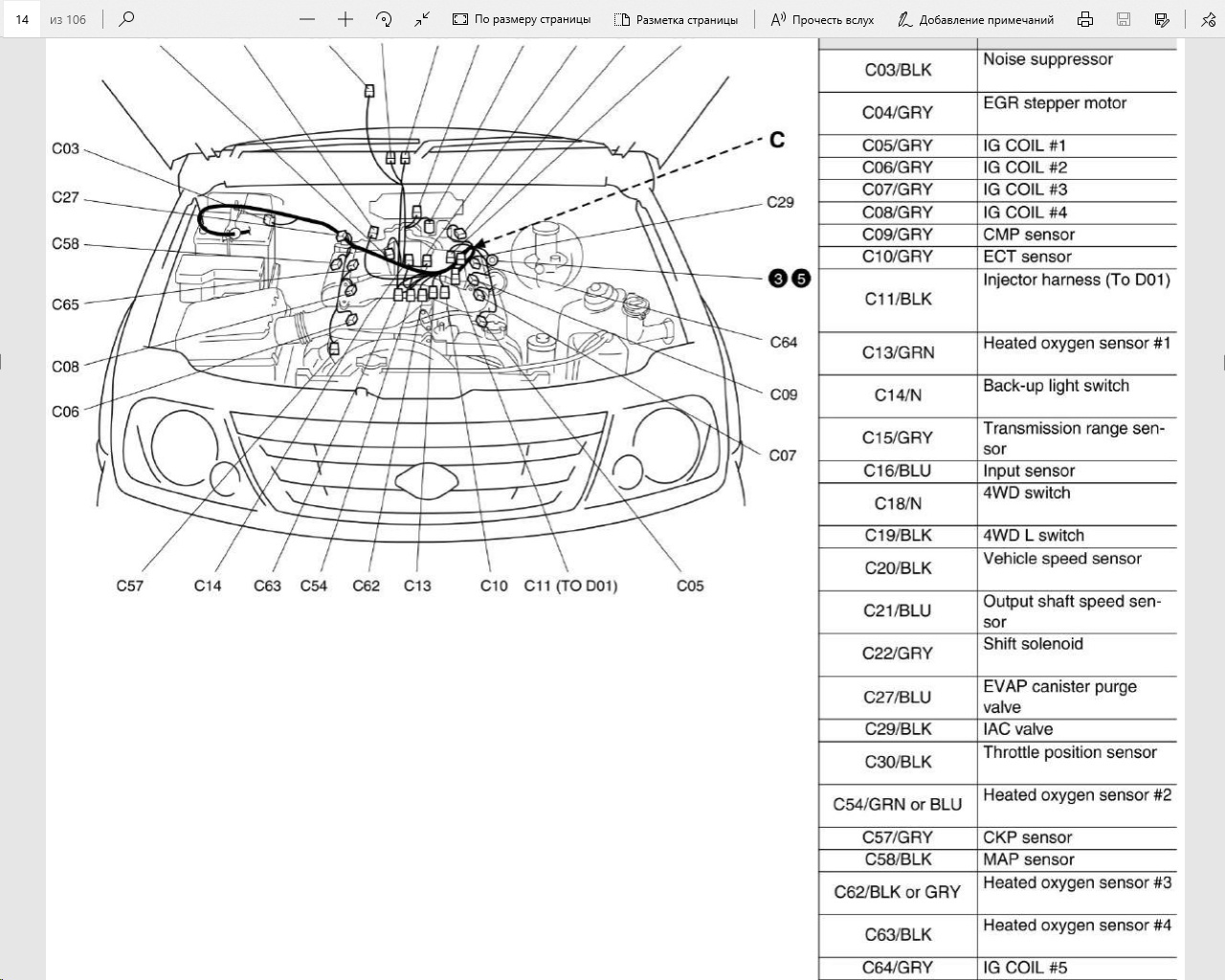Click the C29 label in diagram
This screenshot has width=1225, height=980.
pos(780,203)
